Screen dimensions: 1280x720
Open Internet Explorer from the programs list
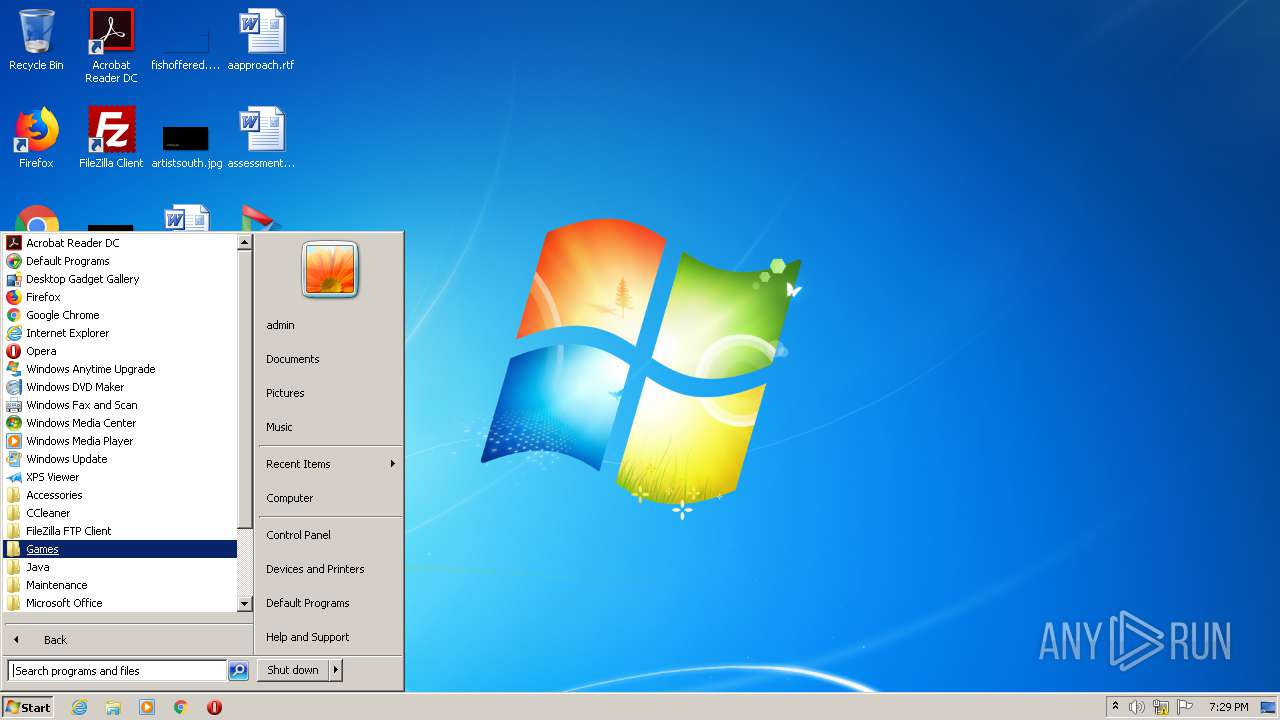tap(120, 333)
